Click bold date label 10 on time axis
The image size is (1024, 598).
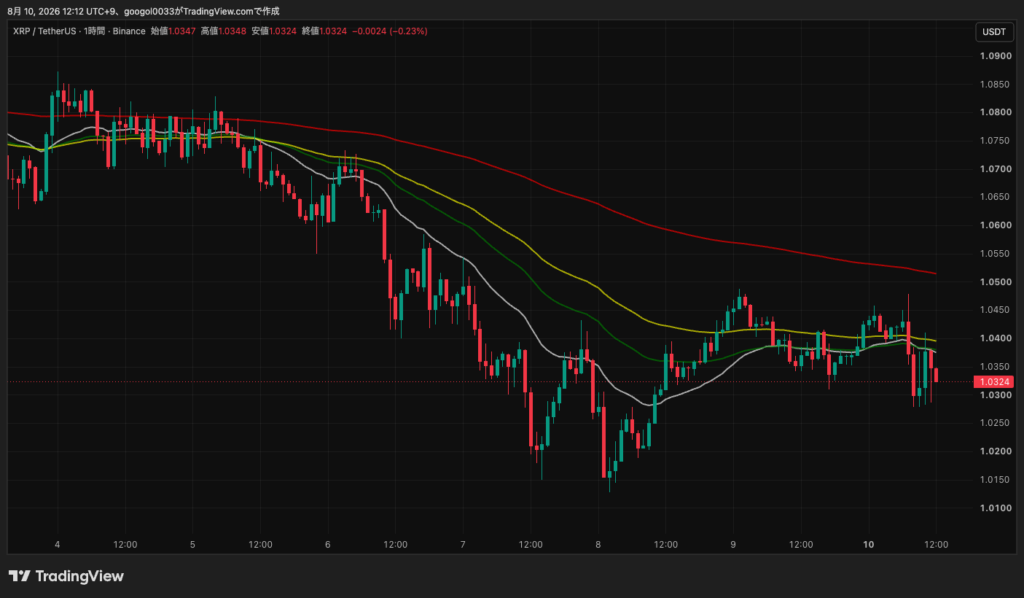coord(869,544)
